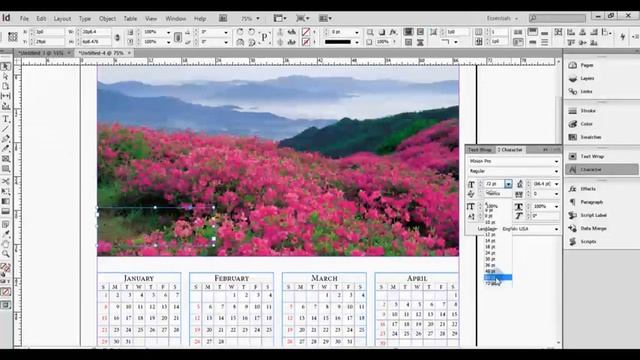Open the Layout menu
This screenshot has height=360, width=640.
(62, 19)
